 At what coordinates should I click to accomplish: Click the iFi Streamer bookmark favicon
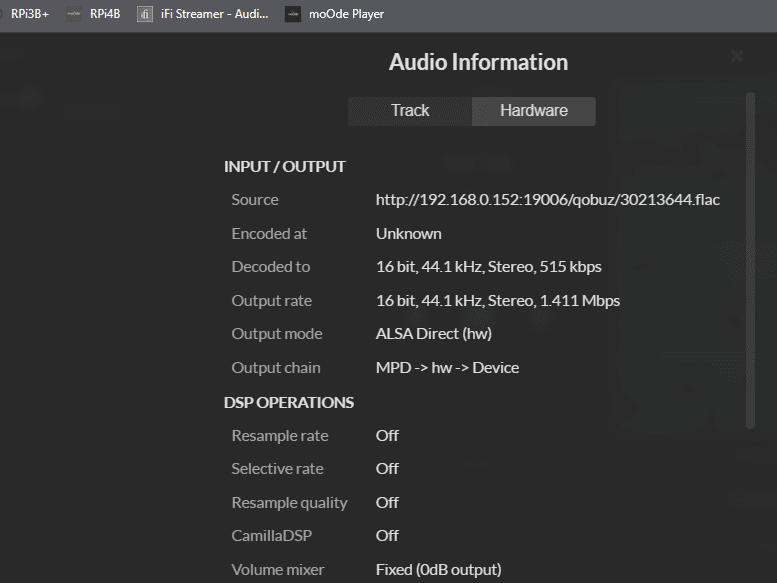coord(145,14)
